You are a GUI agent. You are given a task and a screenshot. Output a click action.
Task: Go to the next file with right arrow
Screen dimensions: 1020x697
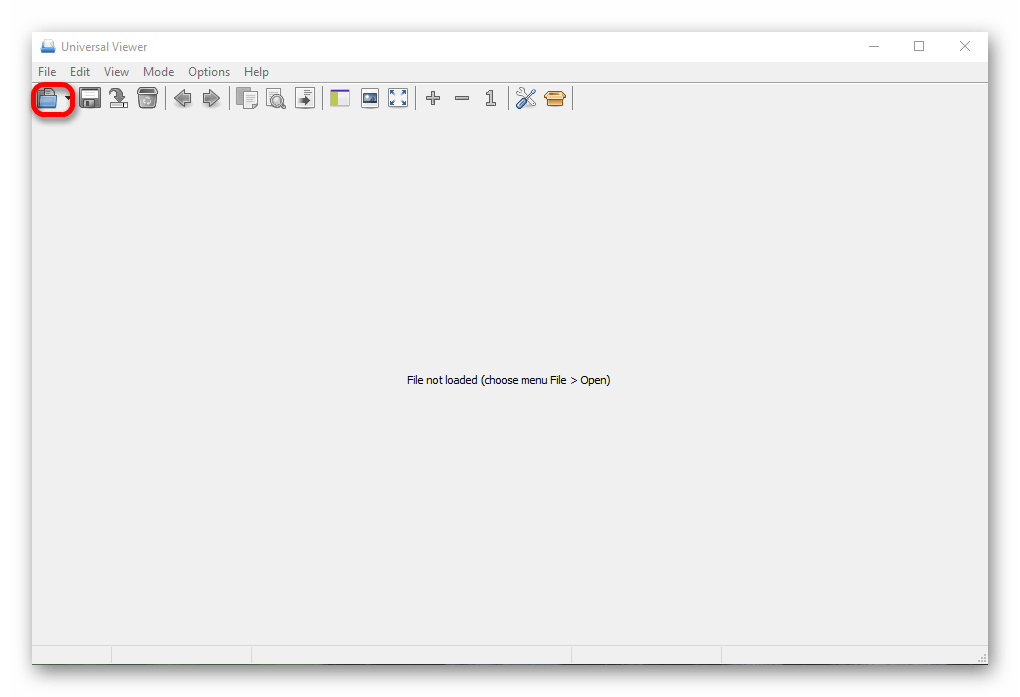pyautogui.click(x=211, y=98)
